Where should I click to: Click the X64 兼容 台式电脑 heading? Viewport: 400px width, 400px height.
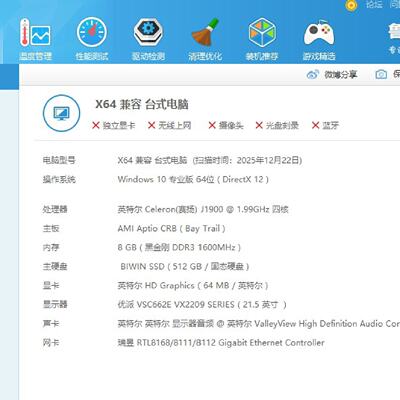[x=142, y=104]
